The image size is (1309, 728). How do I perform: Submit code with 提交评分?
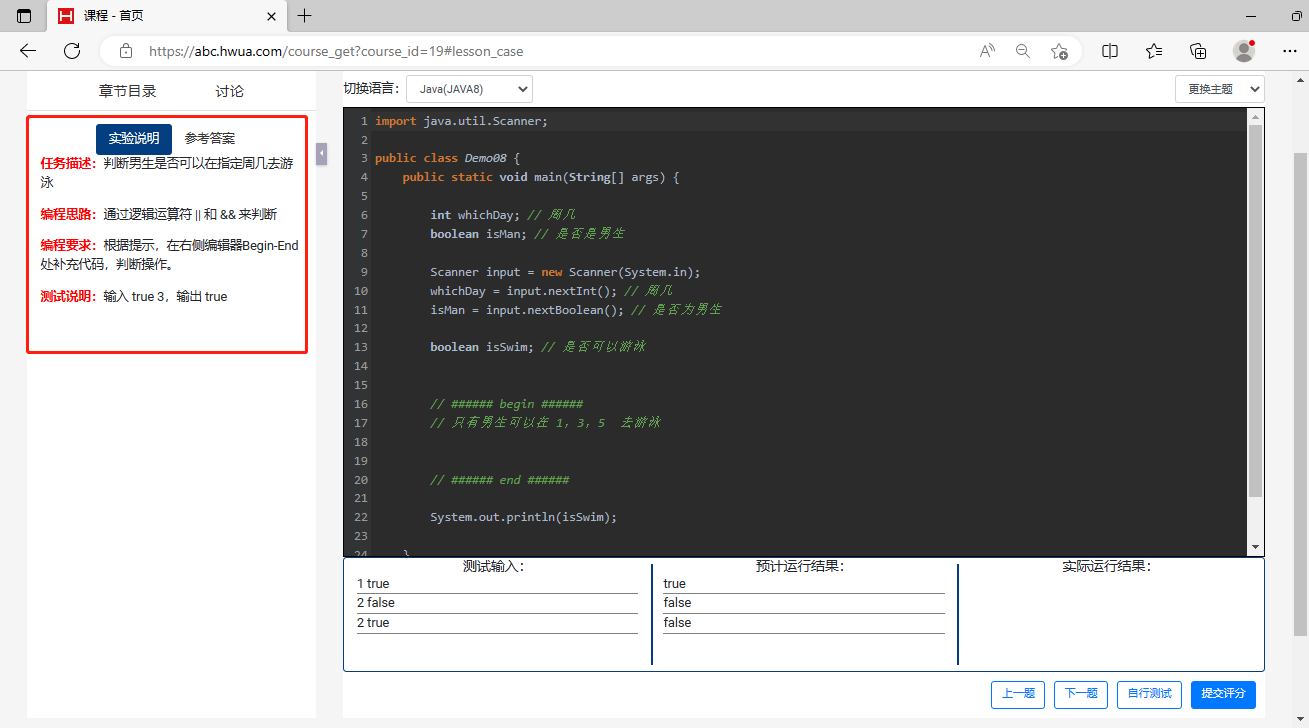[1224, 694]
